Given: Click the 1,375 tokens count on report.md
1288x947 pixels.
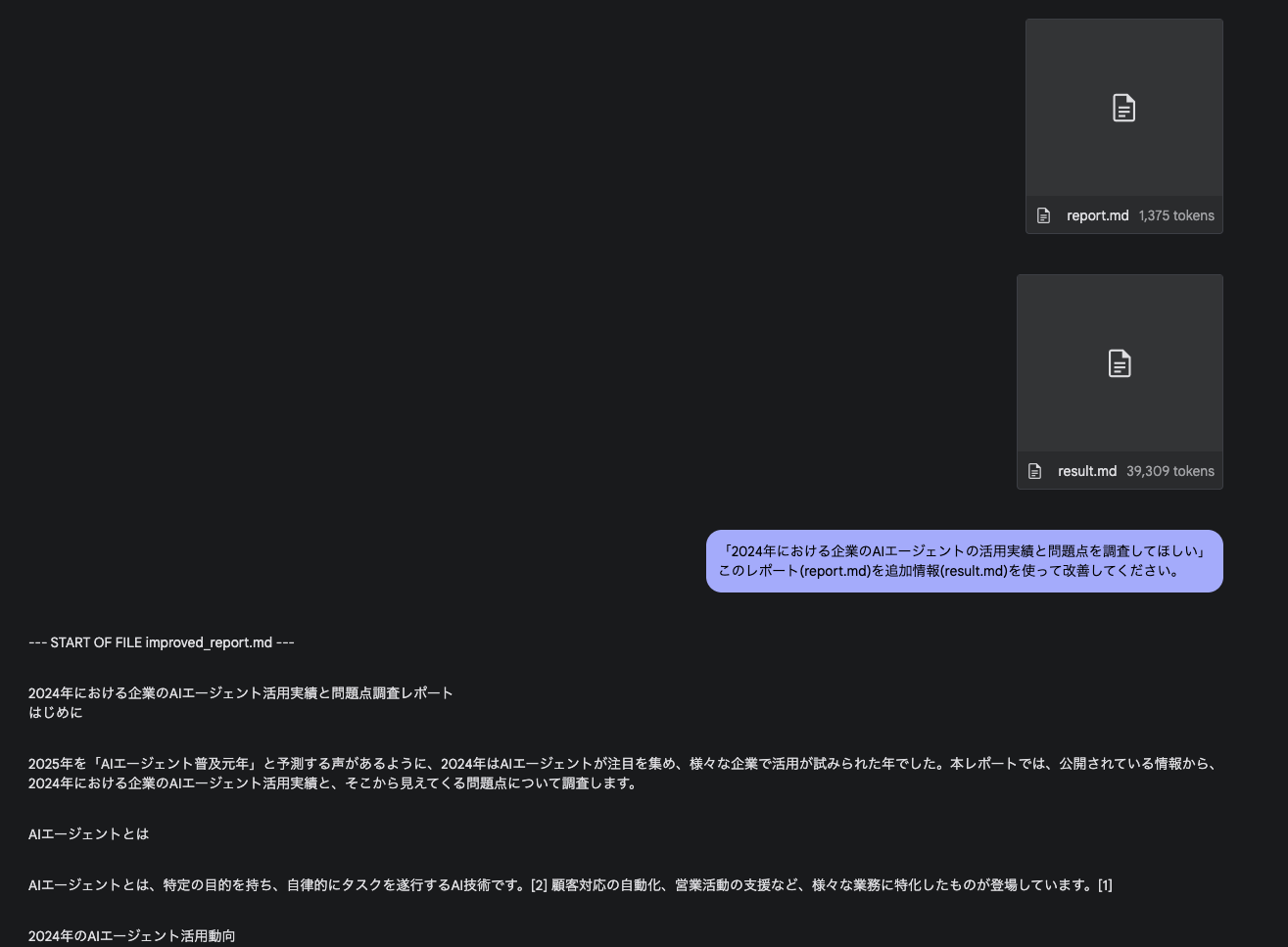Looking at the screenshot, I should pyautogui.click(x=1176, y=215).
